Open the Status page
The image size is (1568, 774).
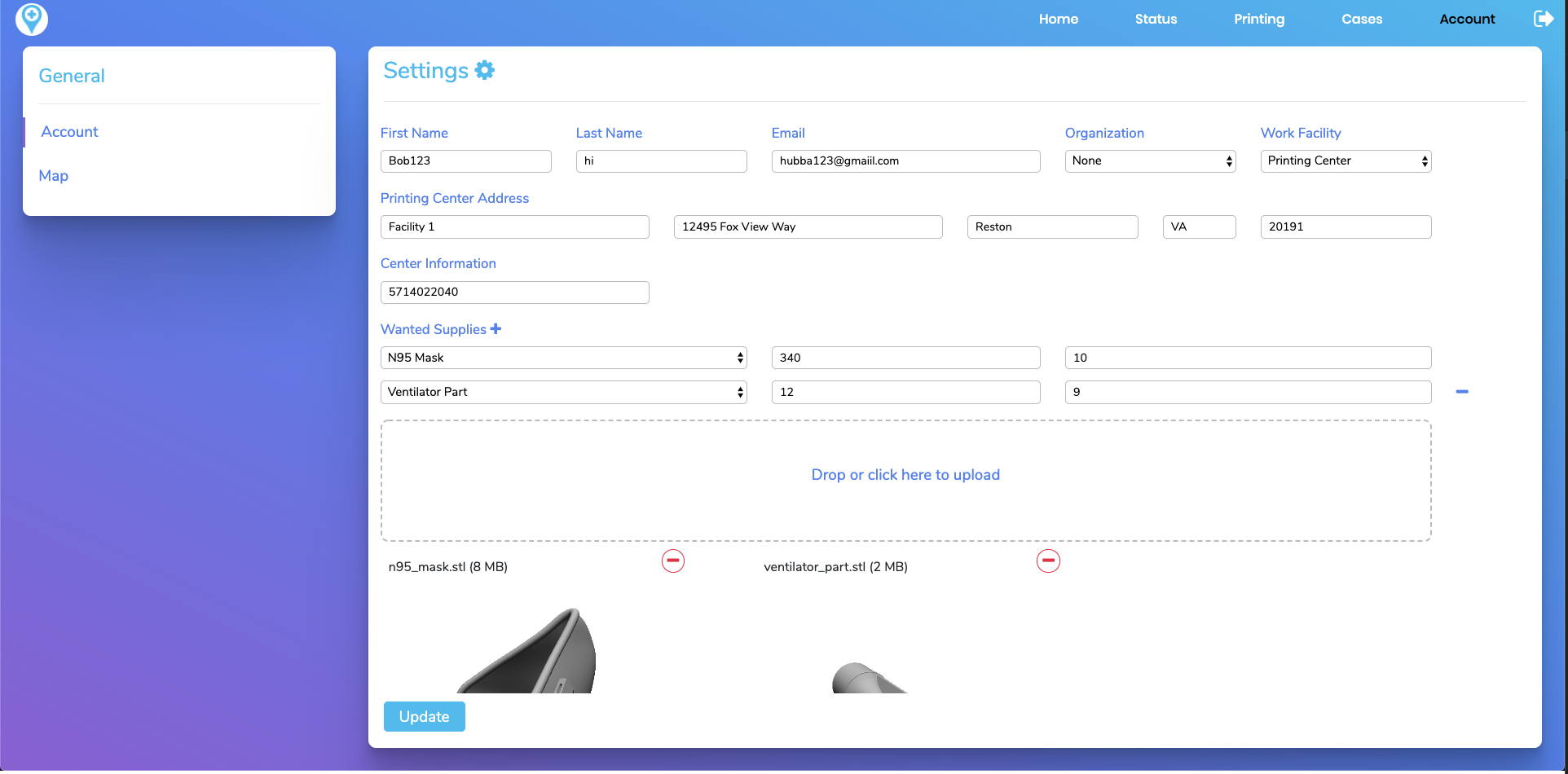(x=1156, y=19)
